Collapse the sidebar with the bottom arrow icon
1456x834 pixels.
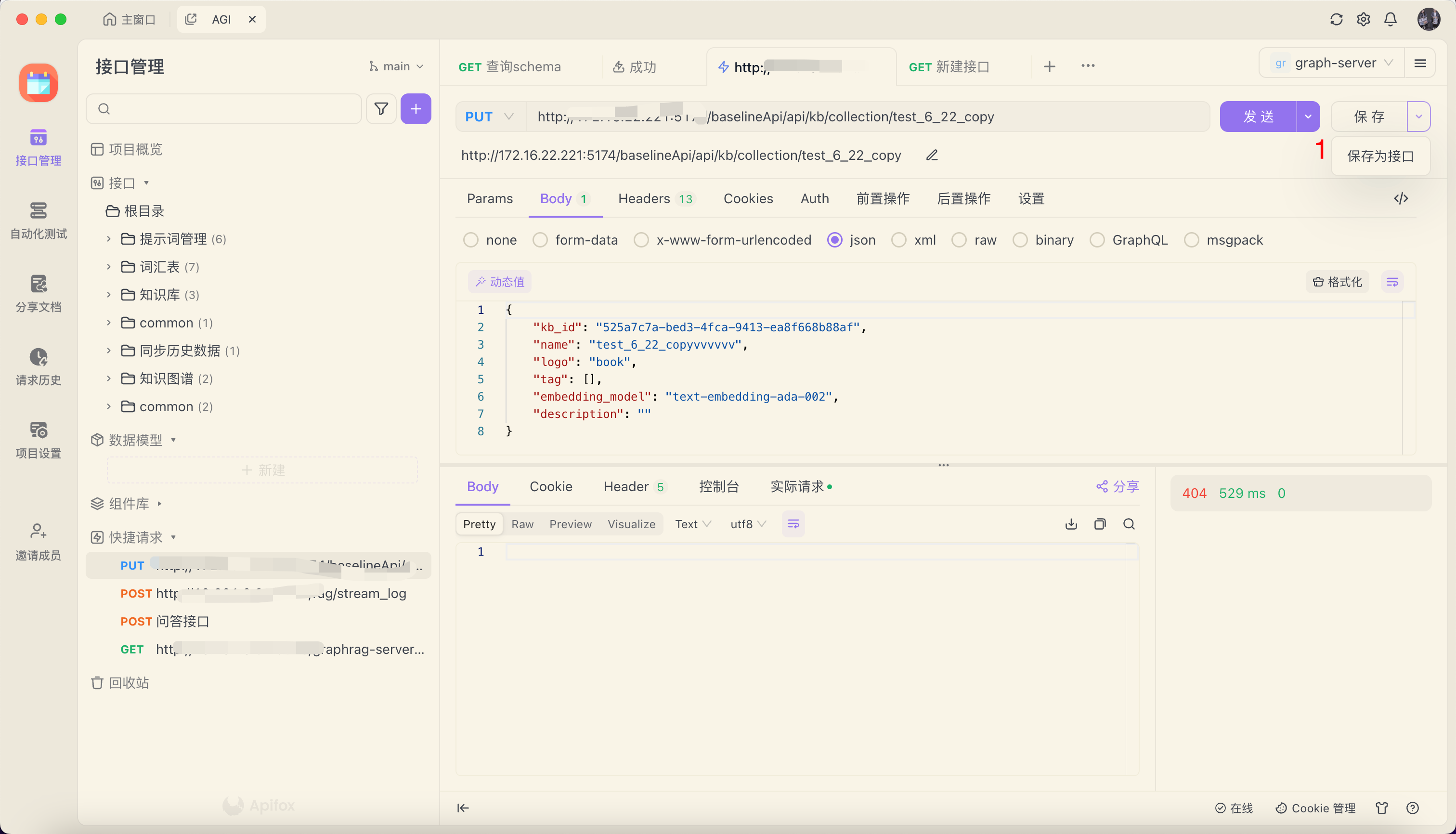[463, 808]
